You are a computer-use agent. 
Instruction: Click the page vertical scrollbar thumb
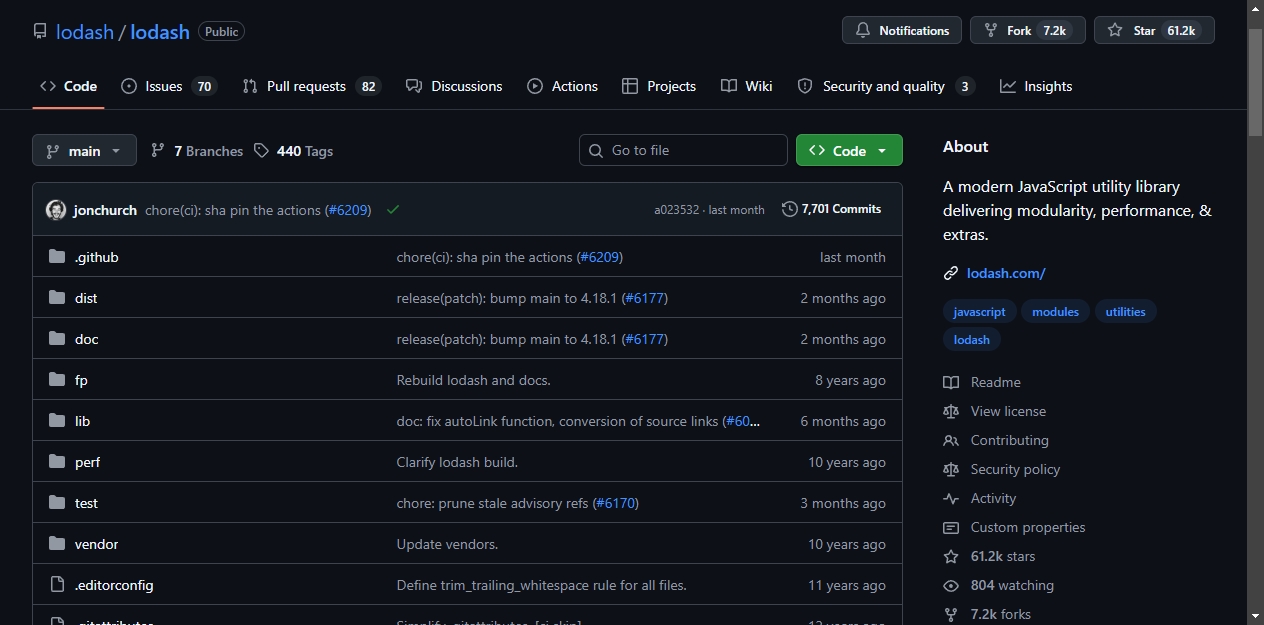tap(1256, 82)
